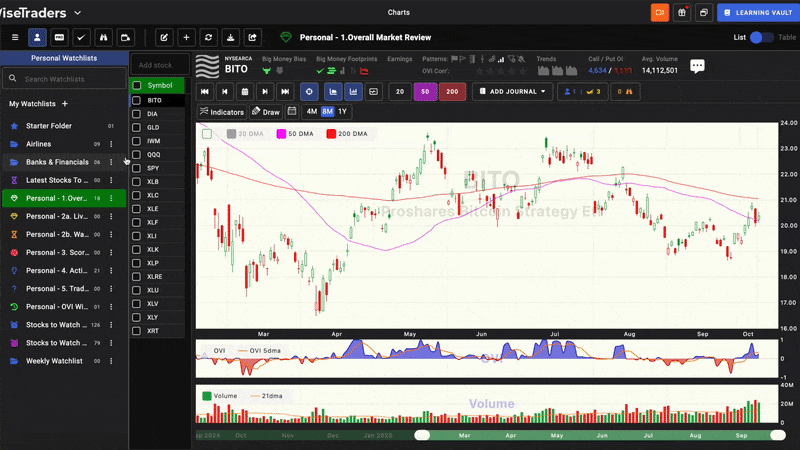This screenshot has width=800, height=450.
Task: Open the ADD JOURNAL dropdown
Action: click(x=513, y=92)
